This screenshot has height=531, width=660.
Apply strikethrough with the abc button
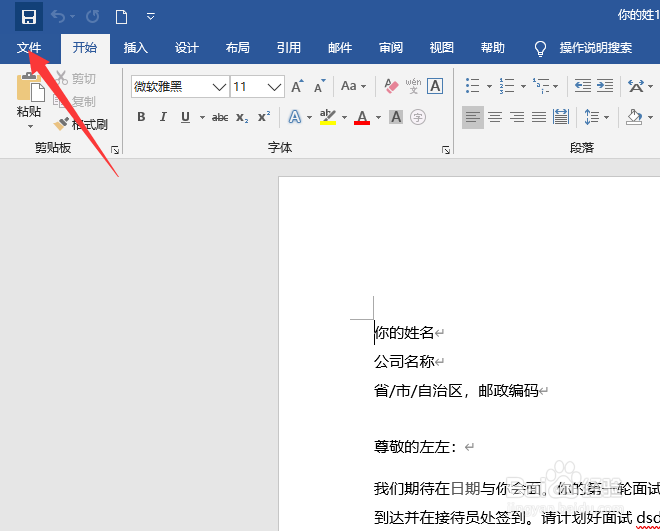pos(220,117)
